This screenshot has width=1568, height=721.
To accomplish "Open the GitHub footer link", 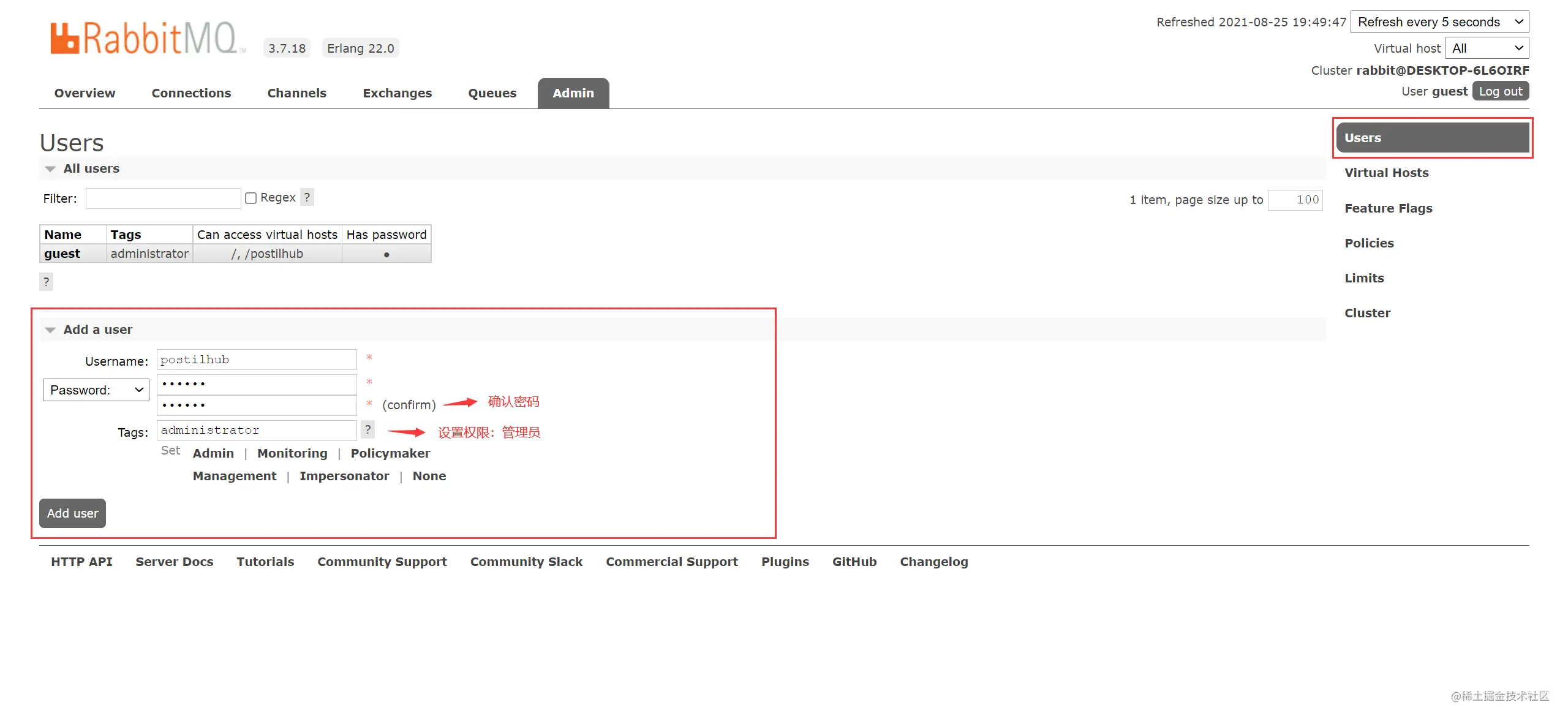I will tap(854, 562).
